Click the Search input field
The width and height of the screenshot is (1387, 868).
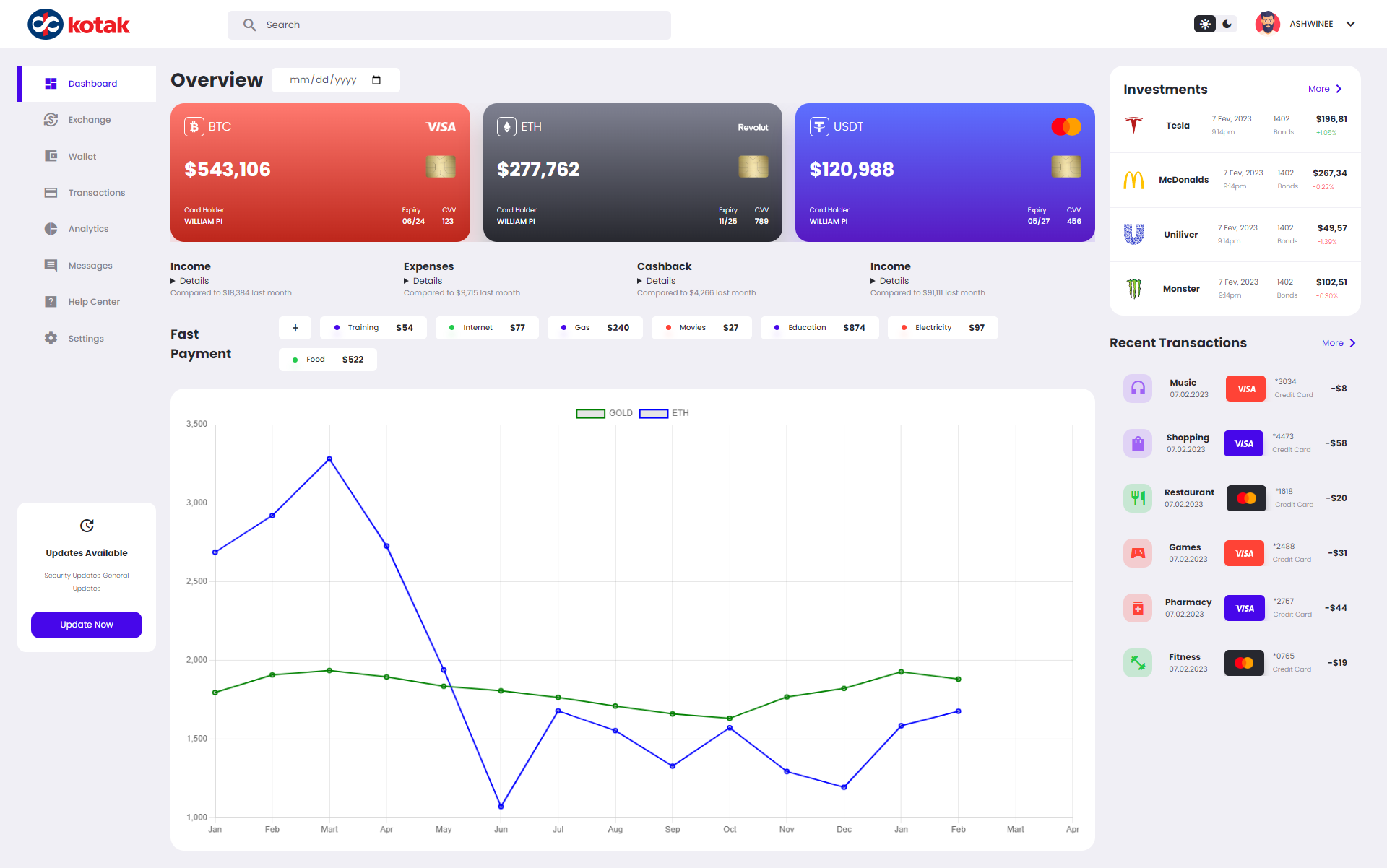tap(449, 25)
